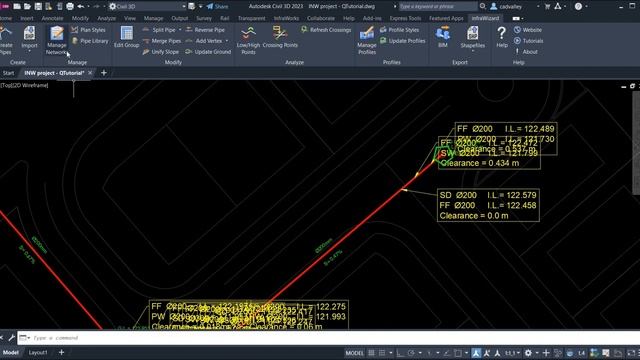Focus the keyword search field
The height and width of the screenshot is (360, 640).
coord(438,7)
